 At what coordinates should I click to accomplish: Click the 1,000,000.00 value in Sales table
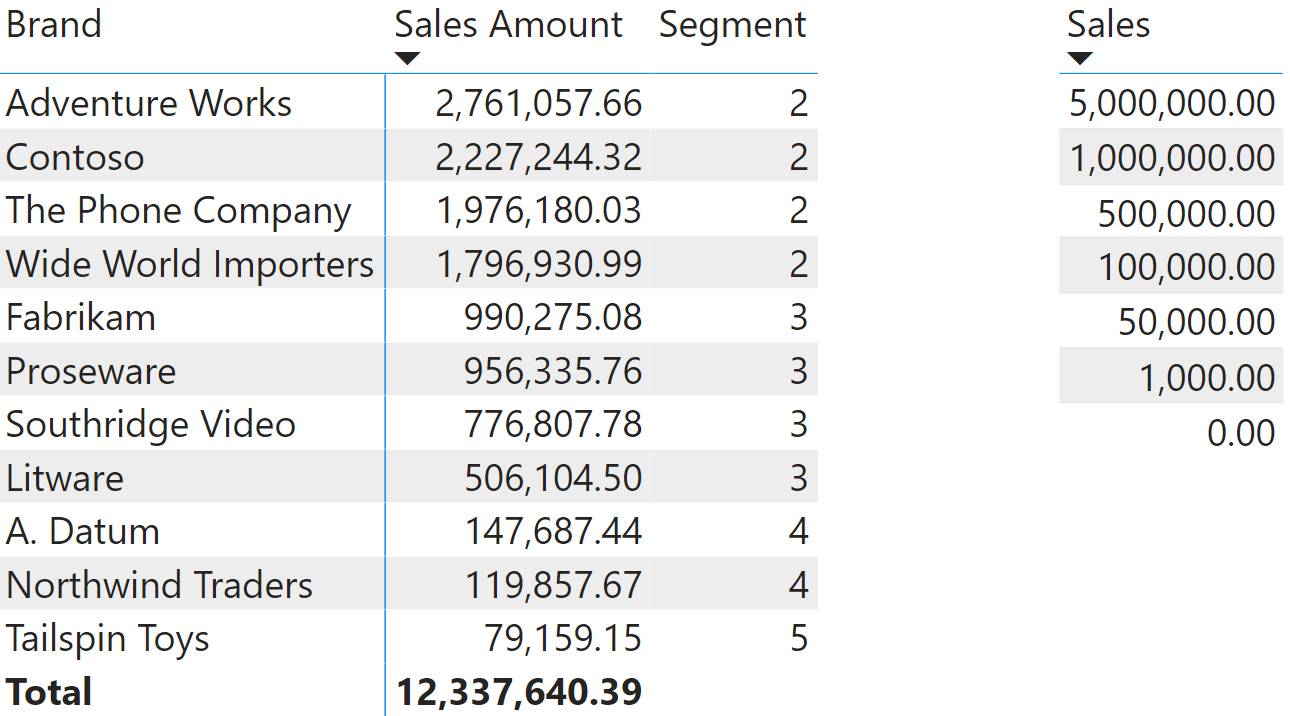point(1172,158)
